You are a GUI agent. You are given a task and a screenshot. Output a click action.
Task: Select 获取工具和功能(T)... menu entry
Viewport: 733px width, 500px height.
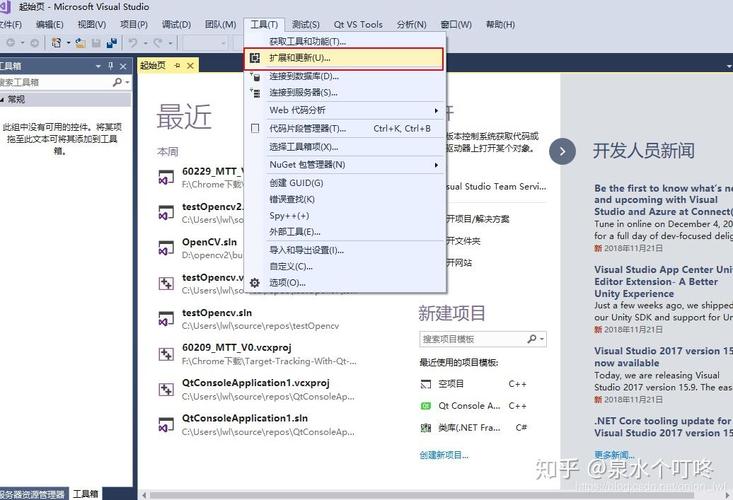click(345, 42)
